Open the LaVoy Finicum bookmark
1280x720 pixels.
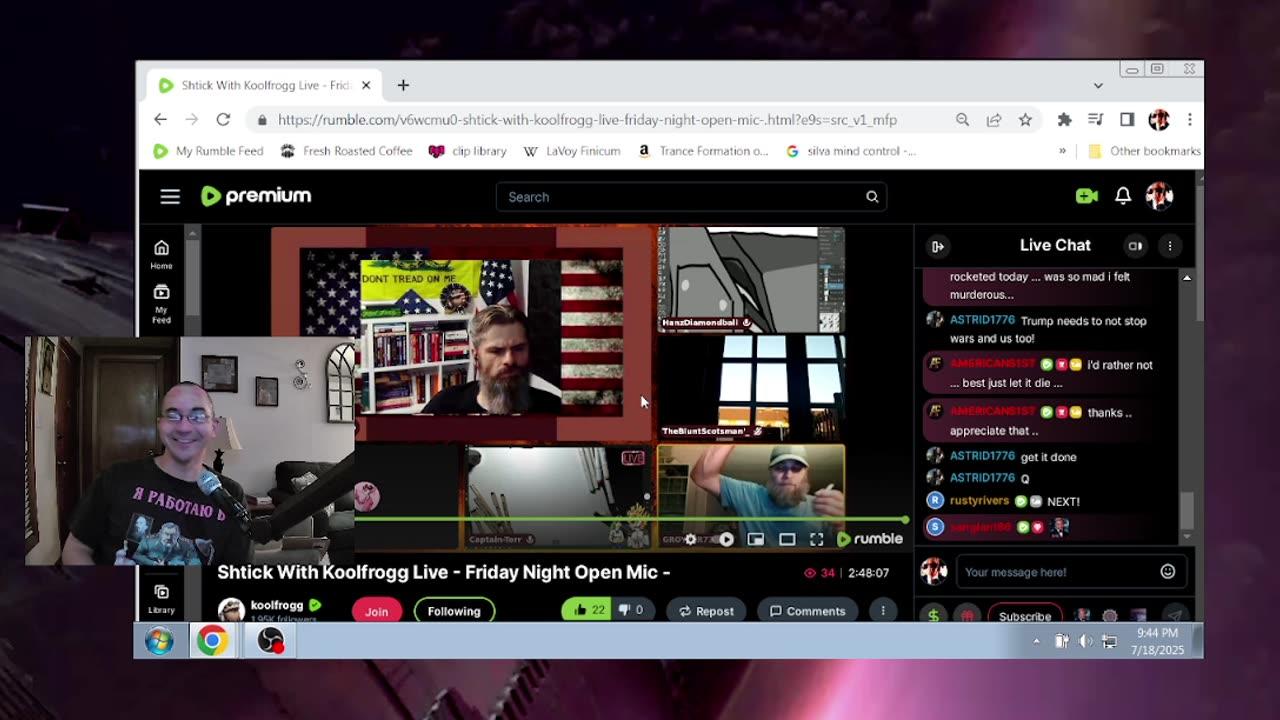click(x=572, y=151)
